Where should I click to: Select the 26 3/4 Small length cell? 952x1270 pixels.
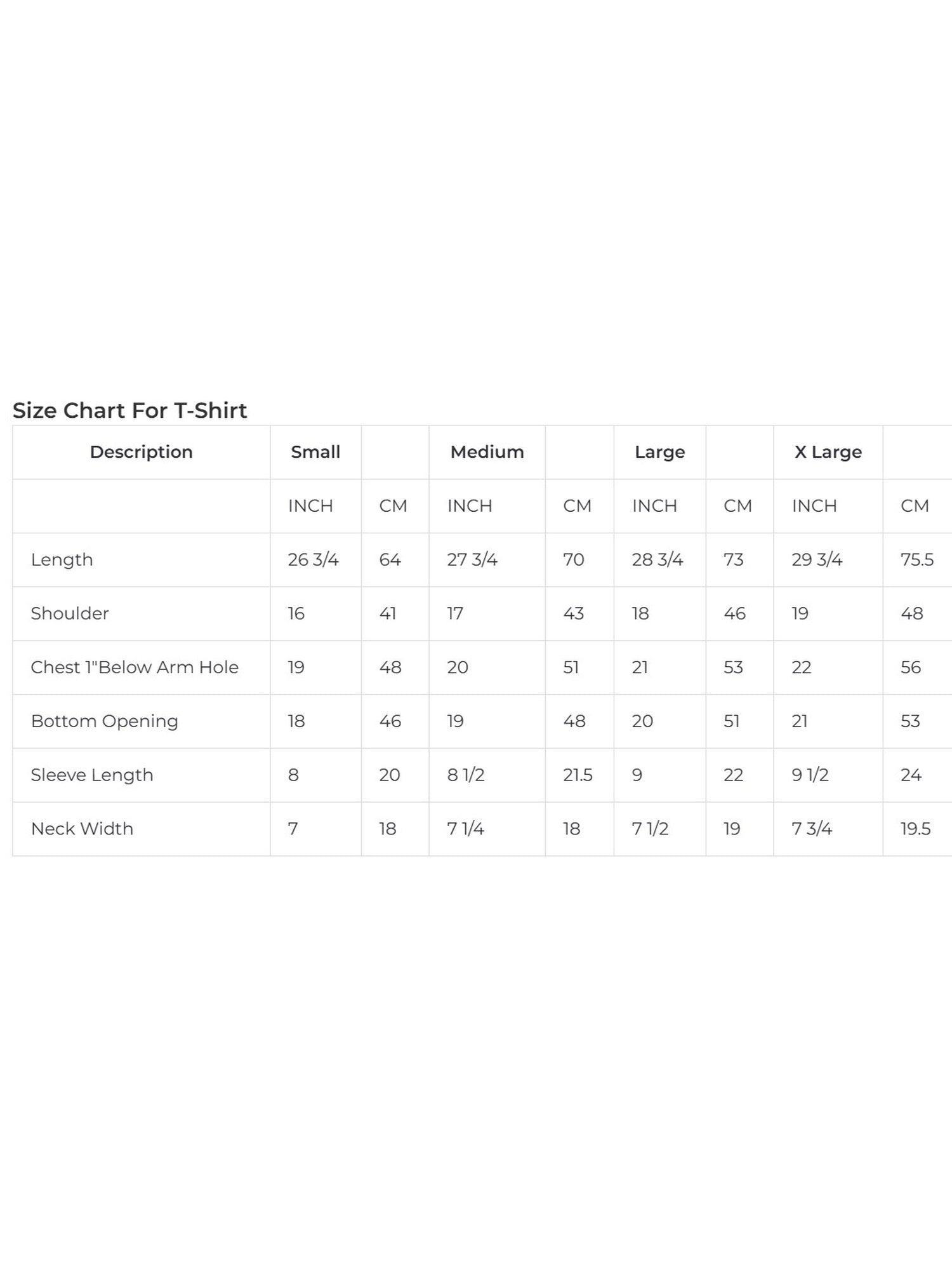(x=313, y=559)
